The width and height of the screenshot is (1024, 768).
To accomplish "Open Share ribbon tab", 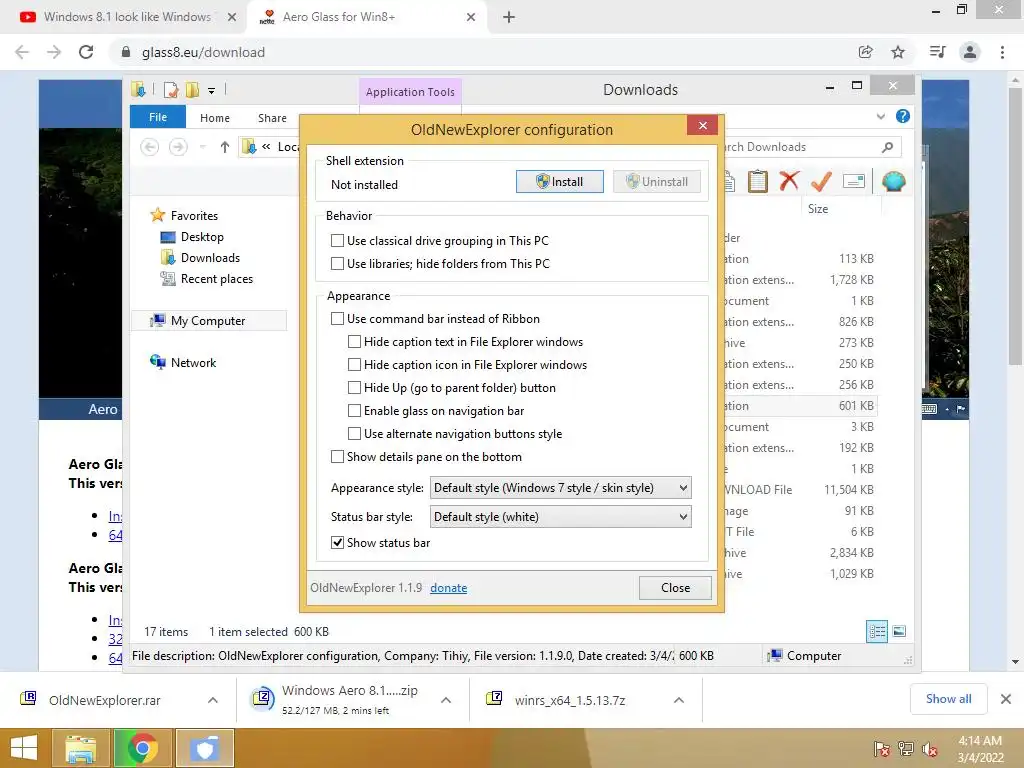I will (x=272, y=118).
